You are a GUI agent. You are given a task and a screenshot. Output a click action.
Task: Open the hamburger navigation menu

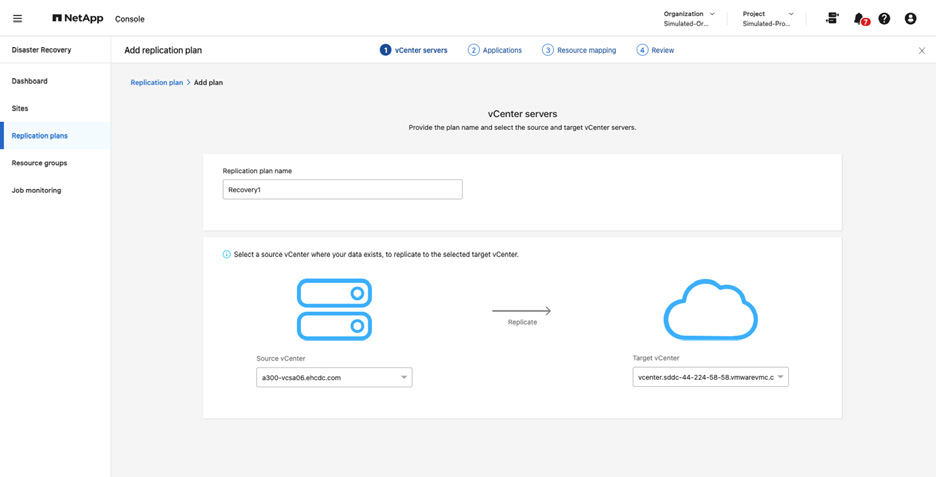[17, 18]
